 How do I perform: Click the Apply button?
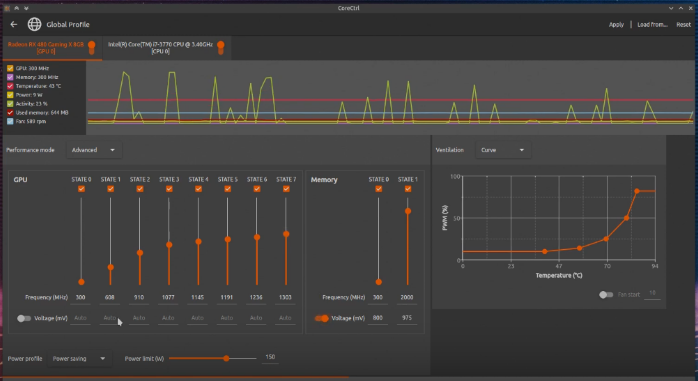[x=616, y=24]
